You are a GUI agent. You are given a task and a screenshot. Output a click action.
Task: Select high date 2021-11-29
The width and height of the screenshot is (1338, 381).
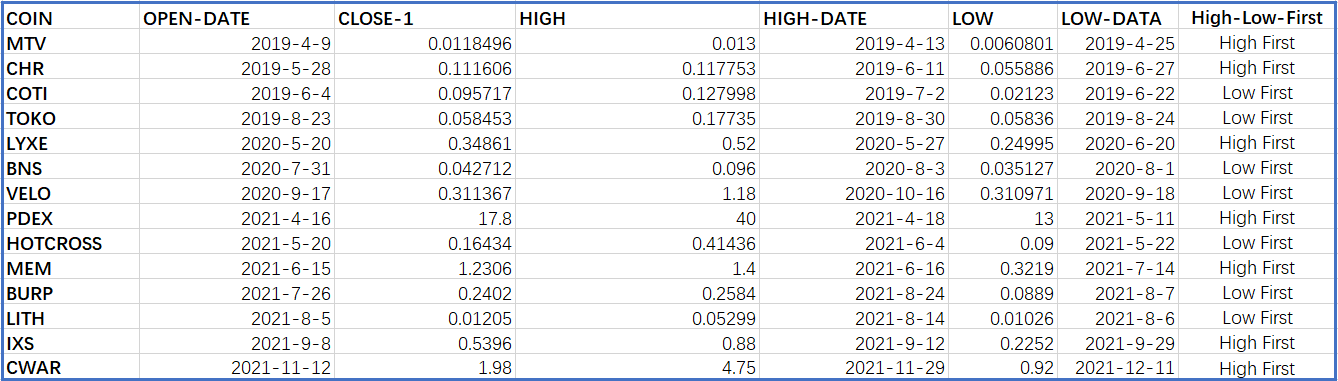coord(895,368)
